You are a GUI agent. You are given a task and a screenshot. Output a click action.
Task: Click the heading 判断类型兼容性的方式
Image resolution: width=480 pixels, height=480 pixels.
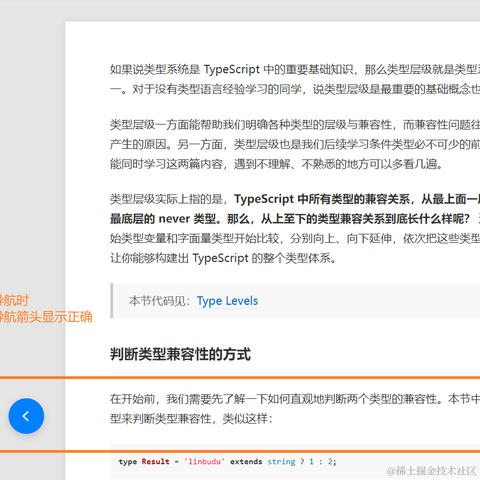click(180, 354)
